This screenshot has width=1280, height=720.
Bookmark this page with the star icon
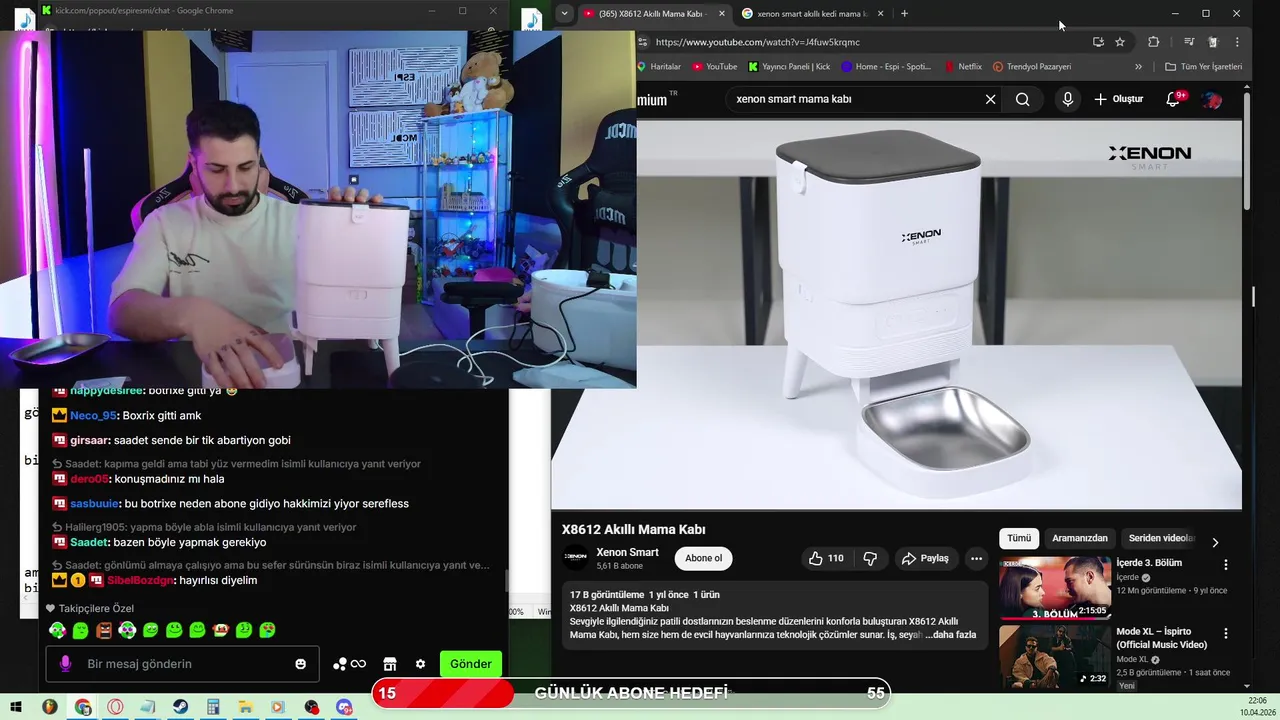[x=1120, y=42]
